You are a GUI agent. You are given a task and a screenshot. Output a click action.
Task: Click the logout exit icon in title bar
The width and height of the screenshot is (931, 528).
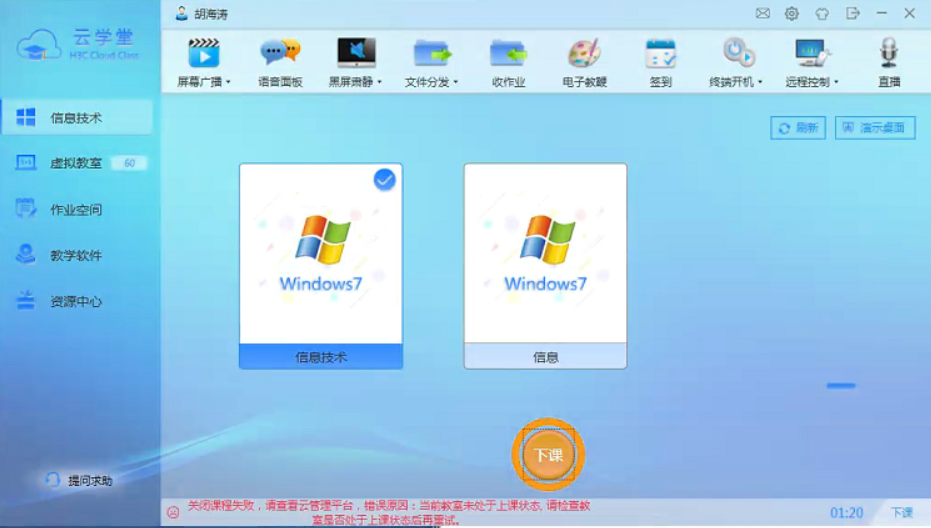pos(853,13)
